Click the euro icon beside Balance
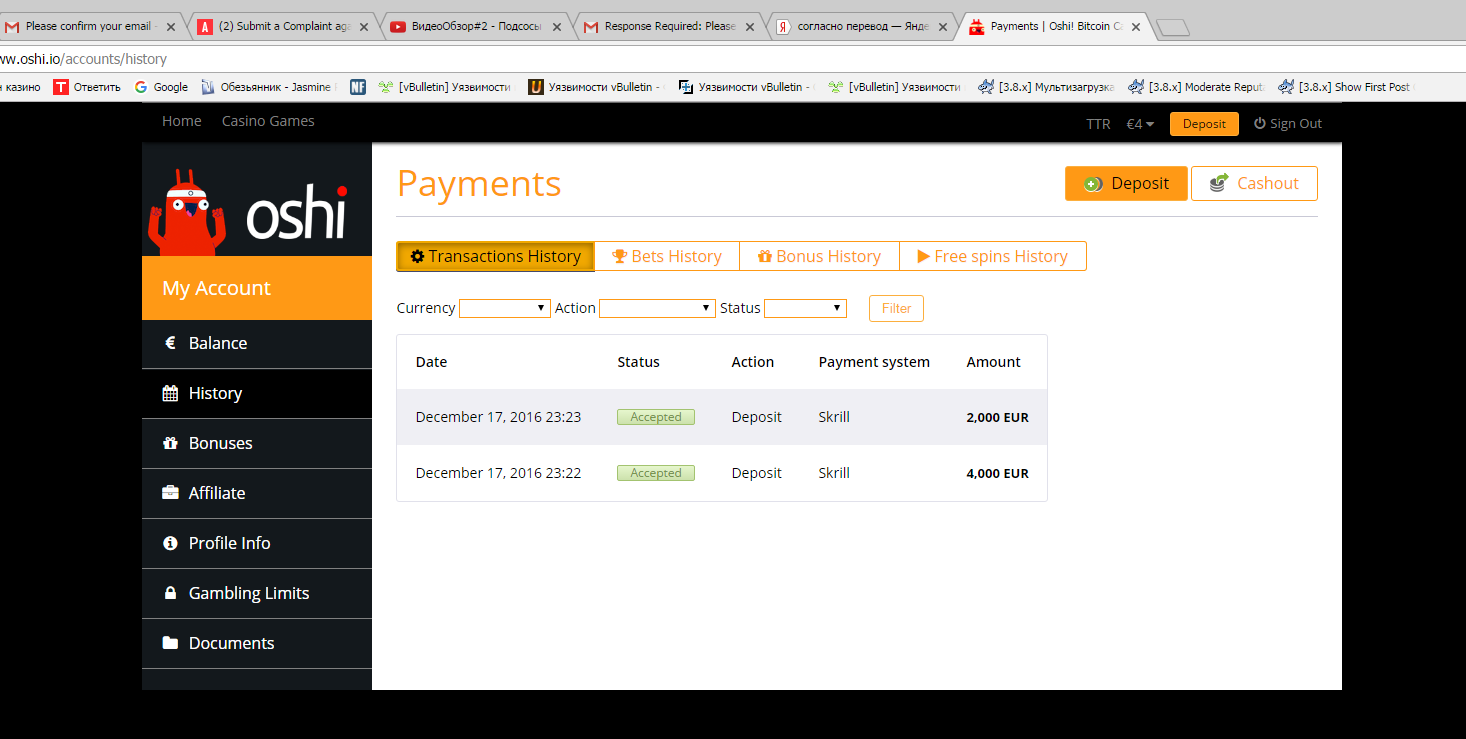 (170, 343)
